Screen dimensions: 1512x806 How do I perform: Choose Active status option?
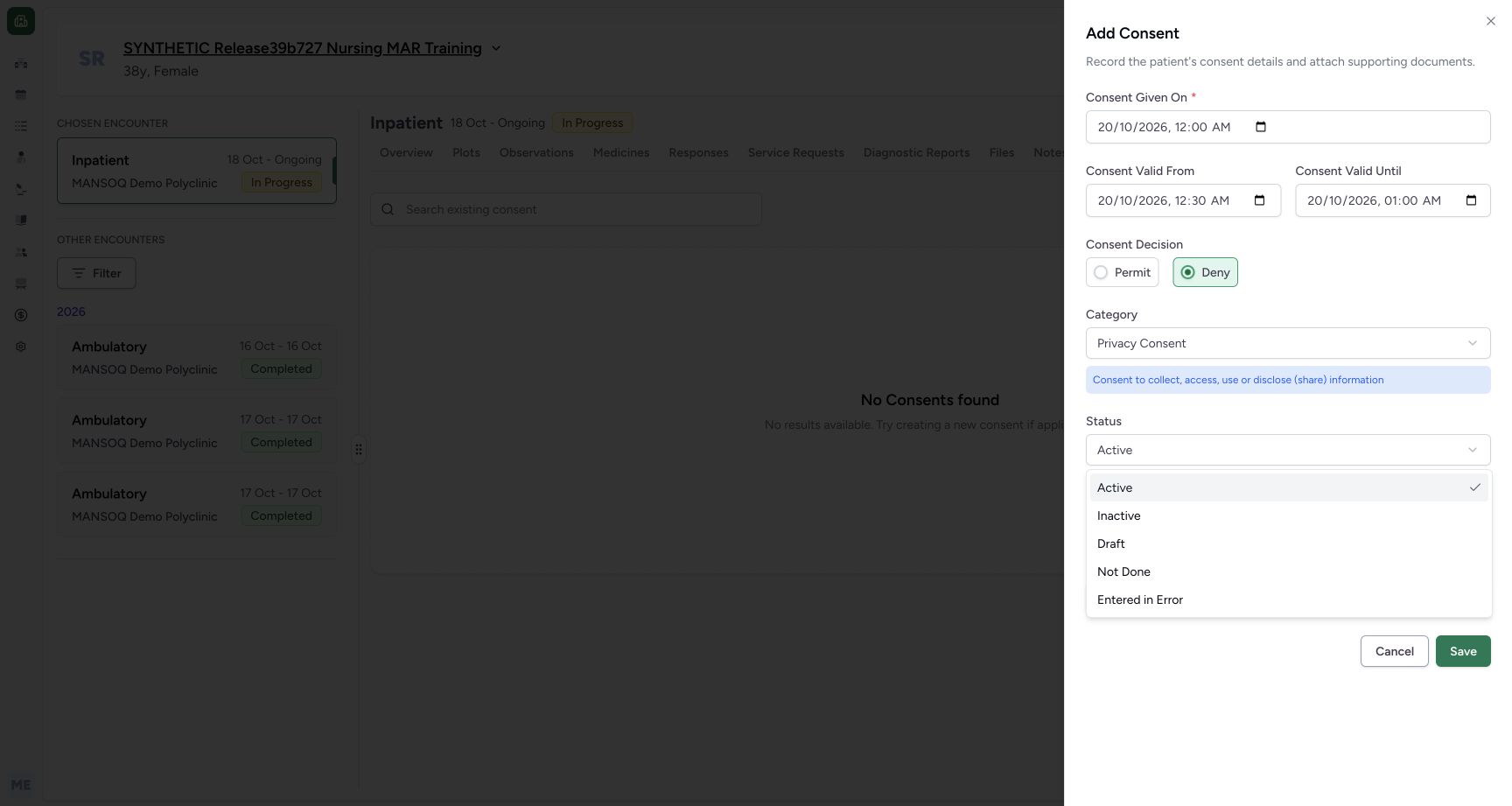pyautogui.click(x=1288, y=487)
